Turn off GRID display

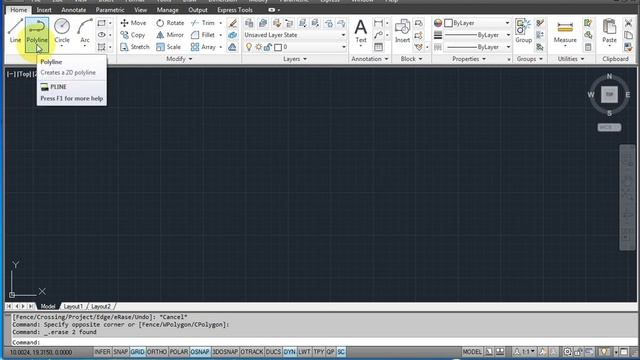click(x=138, y=352)
